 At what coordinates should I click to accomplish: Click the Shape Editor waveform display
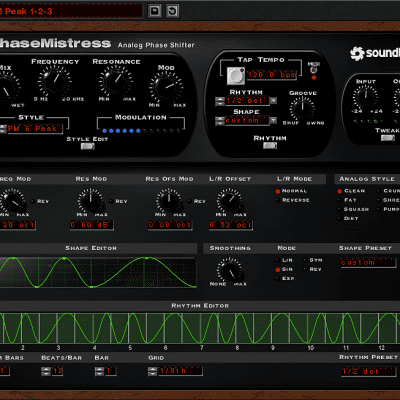tap(98, 272)
